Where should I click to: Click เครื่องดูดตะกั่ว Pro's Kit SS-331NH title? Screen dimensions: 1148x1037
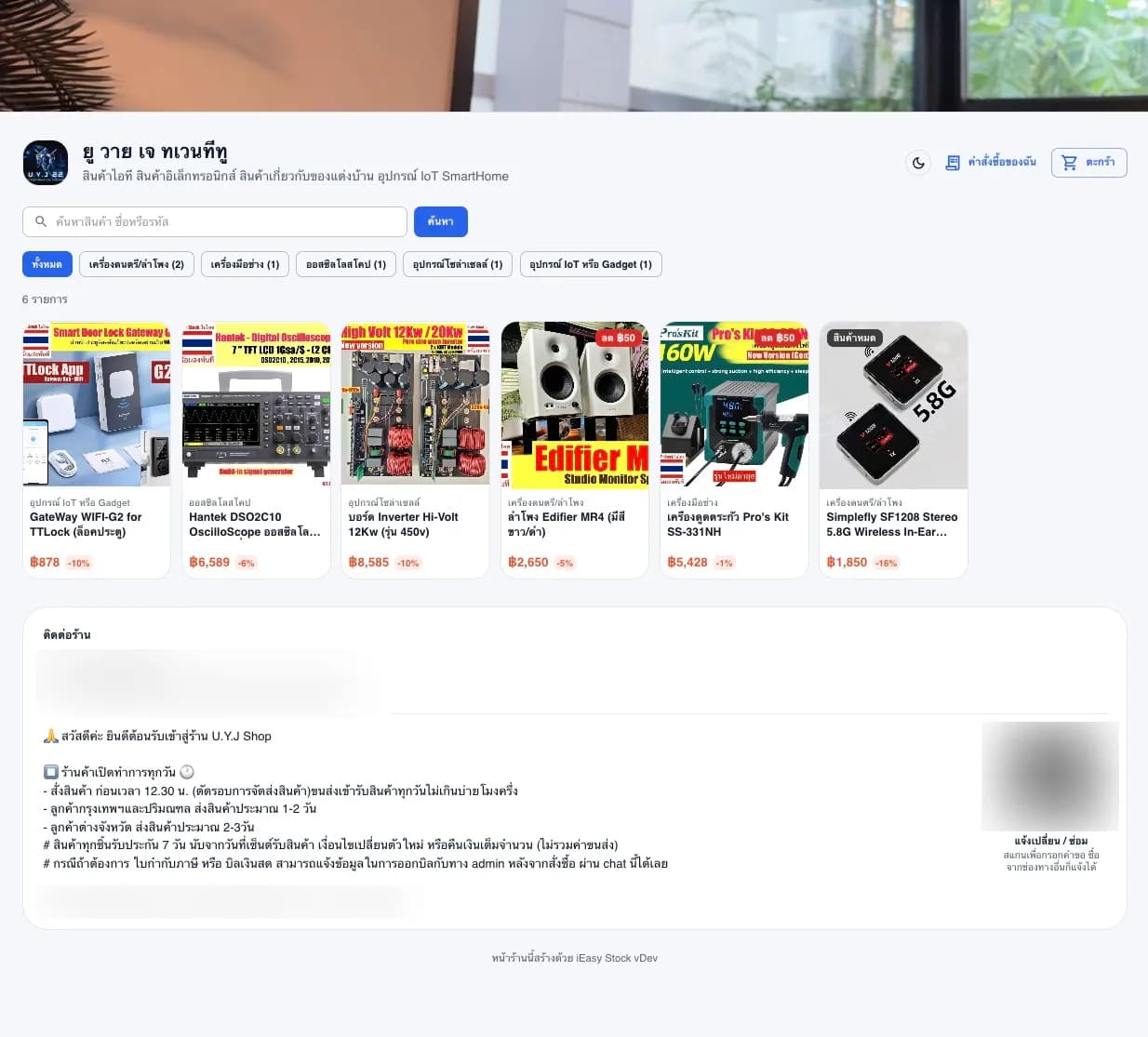click(728, 525)
